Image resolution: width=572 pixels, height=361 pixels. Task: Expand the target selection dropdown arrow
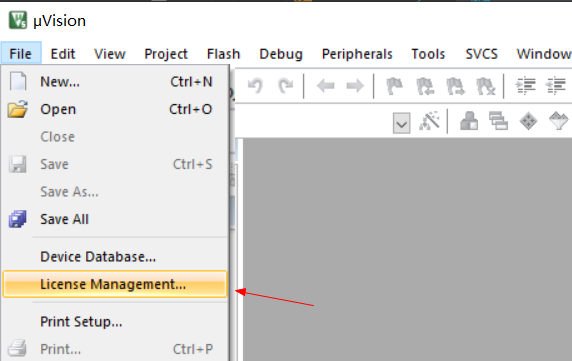coord(402,123)
